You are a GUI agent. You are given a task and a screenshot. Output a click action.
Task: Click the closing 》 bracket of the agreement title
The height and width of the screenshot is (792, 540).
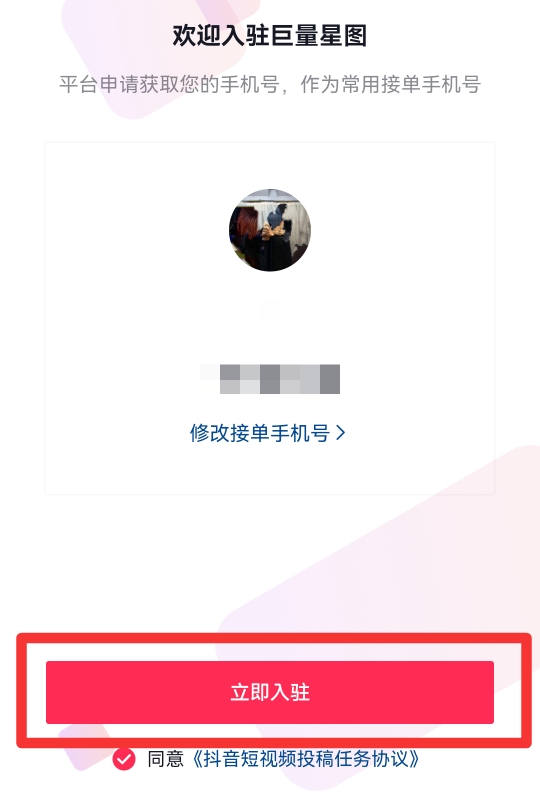click(x=414, y=759)
